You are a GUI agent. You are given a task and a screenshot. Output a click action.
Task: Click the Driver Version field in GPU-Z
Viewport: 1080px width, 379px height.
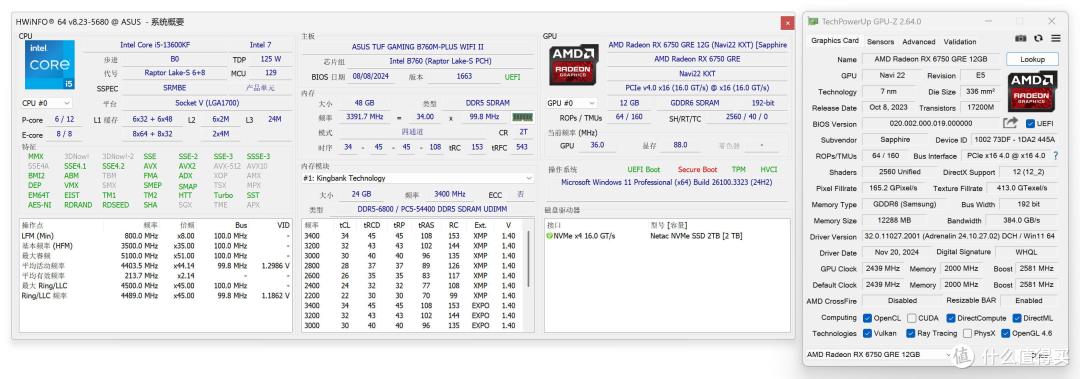[x=959, y=236]
